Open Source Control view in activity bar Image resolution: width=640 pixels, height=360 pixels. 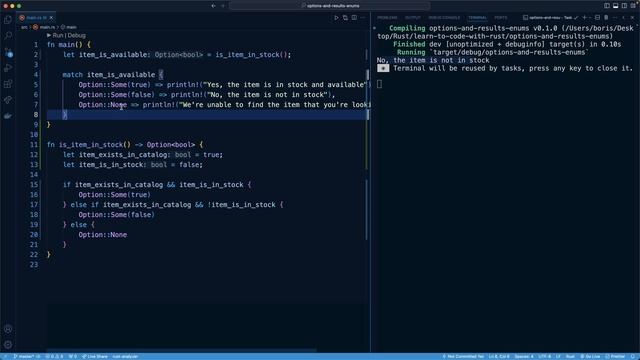pyautogui.click(x=8, y=52)
